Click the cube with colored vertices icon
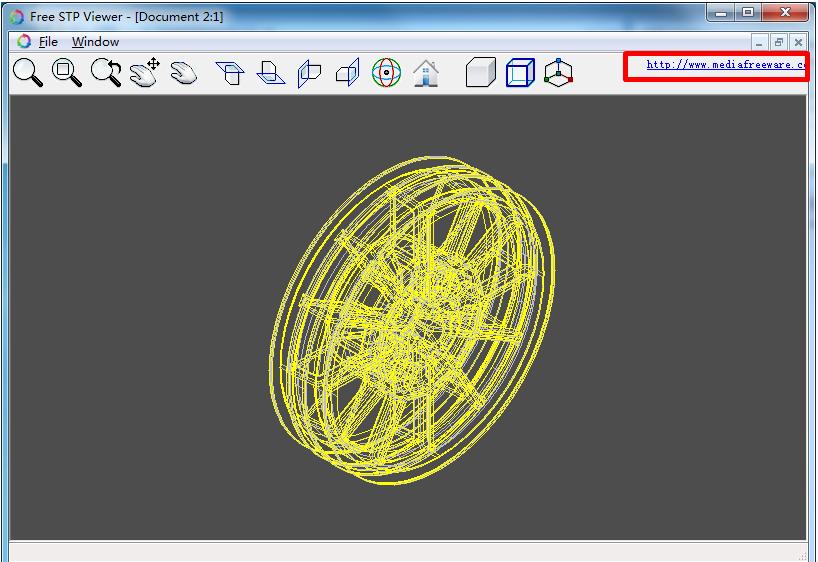The image size is (818, 562). click(558, 73)
